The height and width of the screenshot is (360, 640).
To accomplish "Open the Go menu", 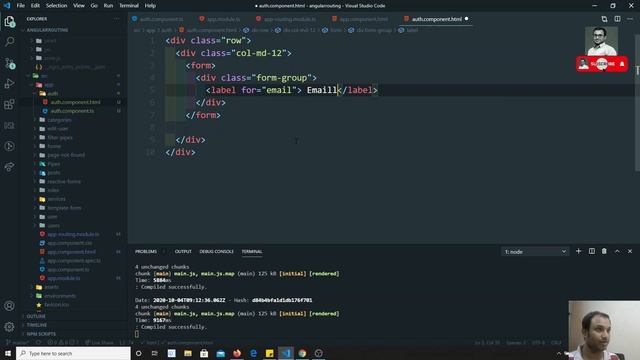I will click(x=94, y=6).
